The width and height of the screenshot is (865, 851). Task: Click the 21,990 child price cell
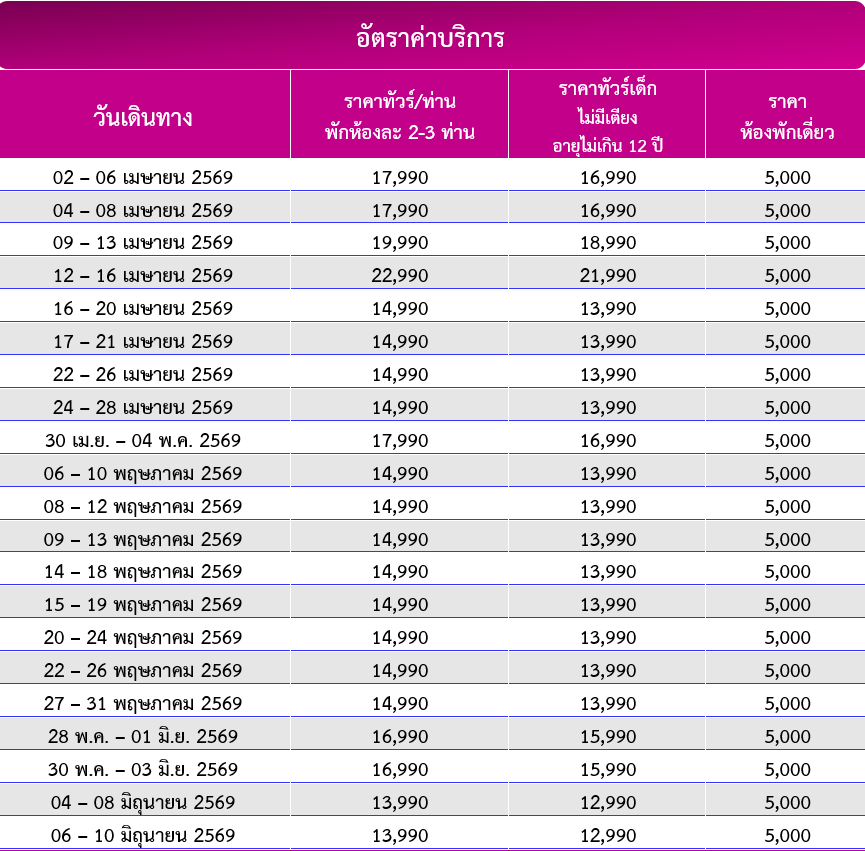tap(608, 276)
